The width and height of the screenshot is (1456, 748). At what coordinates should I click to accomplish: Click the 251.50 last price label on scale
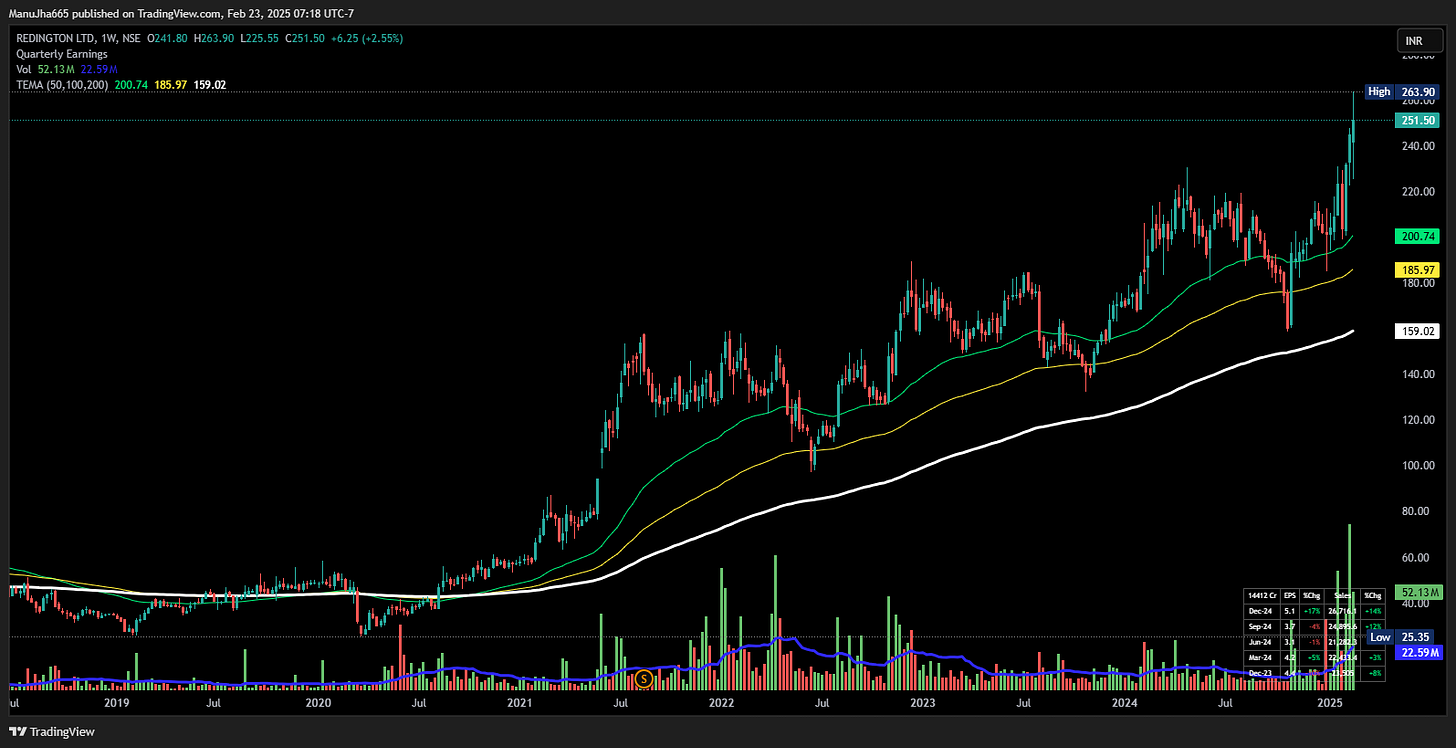coord(1418,120)
